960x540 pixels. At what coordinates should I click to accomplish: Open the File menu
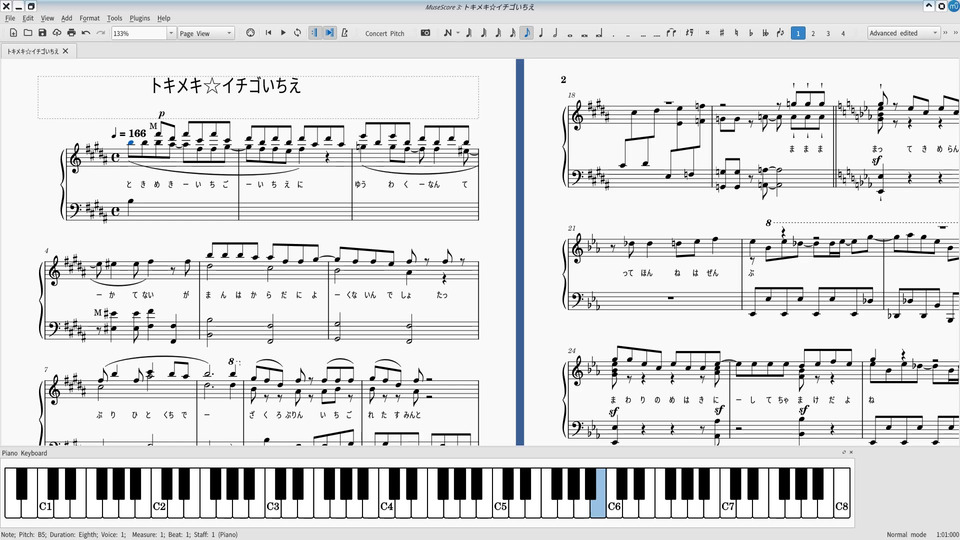(10, 18)
